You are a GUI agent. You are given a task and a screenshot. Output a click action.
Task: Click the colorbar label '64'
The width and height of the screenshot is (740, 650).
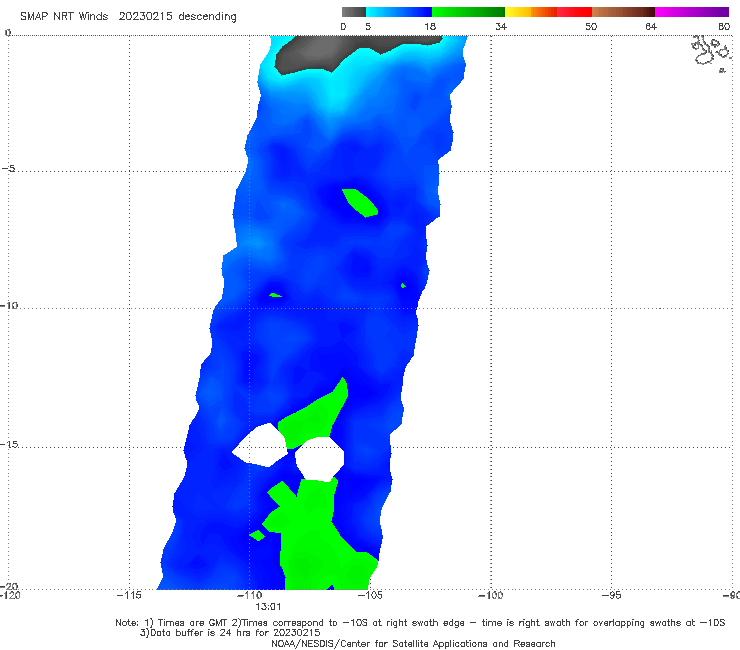[x=651, y=26]
